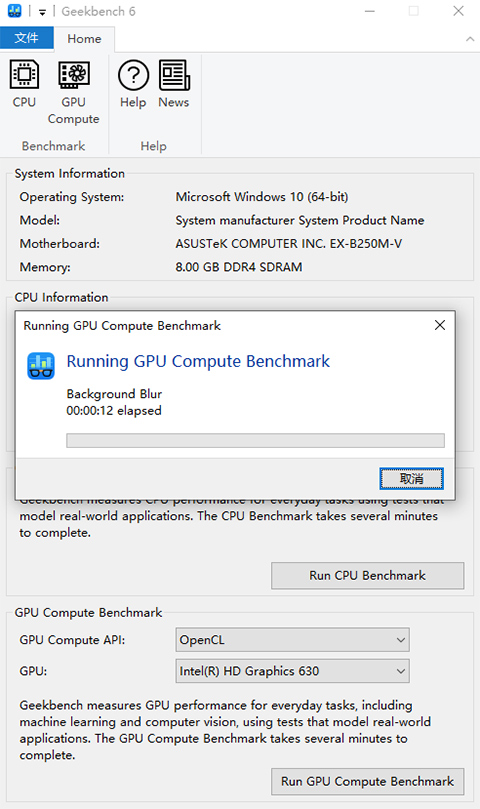Run the CPU Benchmark
The width and height of the screenshot is (480, 809).
pos(367,575)
